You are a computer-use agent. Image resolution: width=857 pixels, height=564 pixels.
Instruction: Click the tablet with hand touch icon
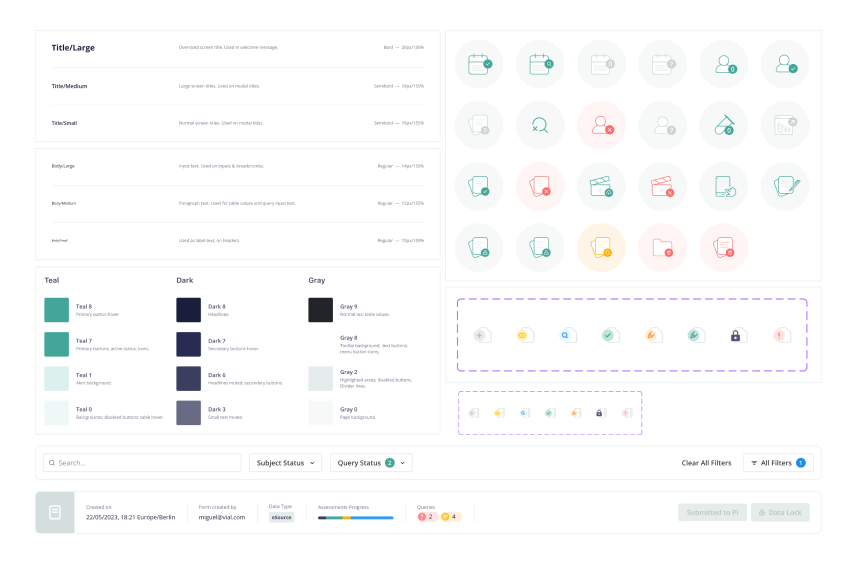(723, 186)
